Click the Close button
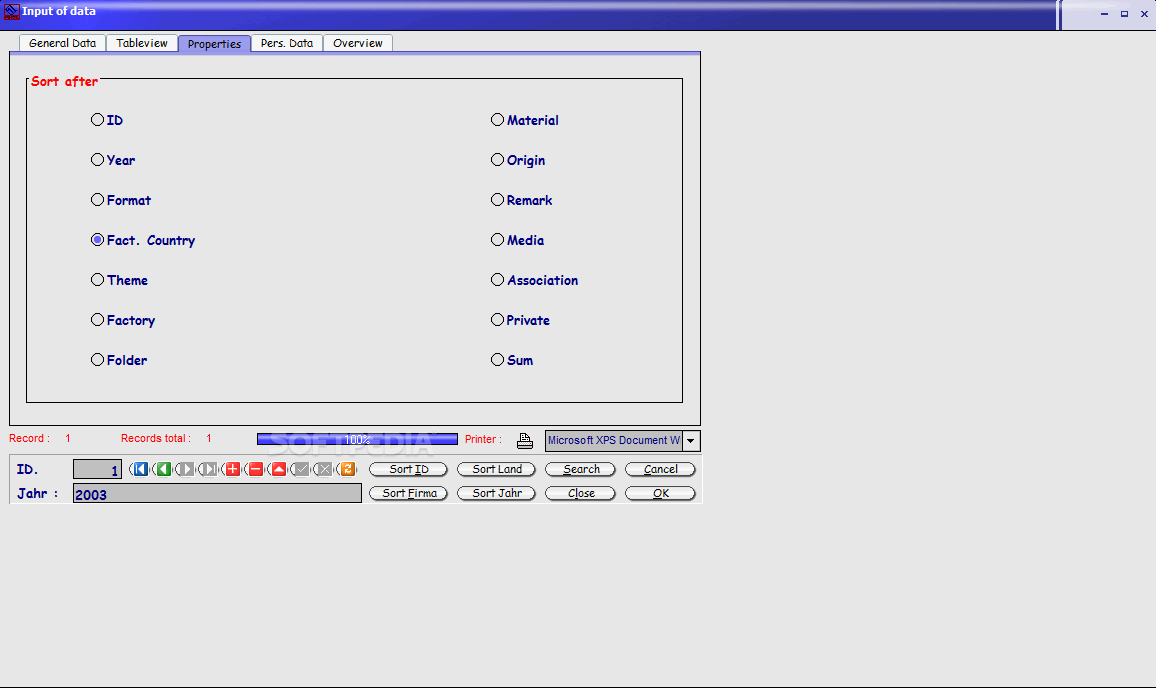 tap(580, 493)
